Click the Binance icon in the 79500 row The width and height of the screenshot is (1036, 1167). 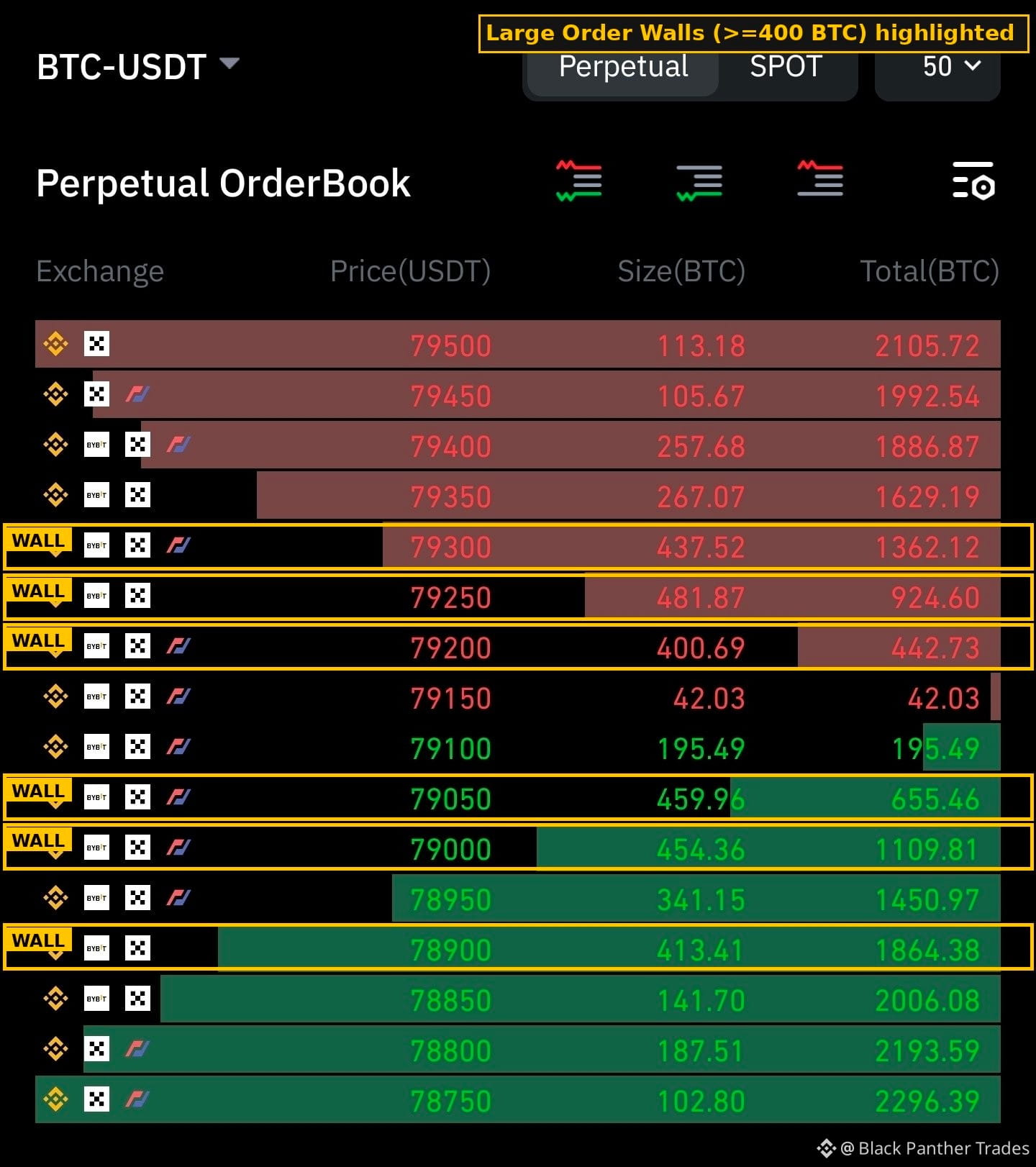click(55, 344)
